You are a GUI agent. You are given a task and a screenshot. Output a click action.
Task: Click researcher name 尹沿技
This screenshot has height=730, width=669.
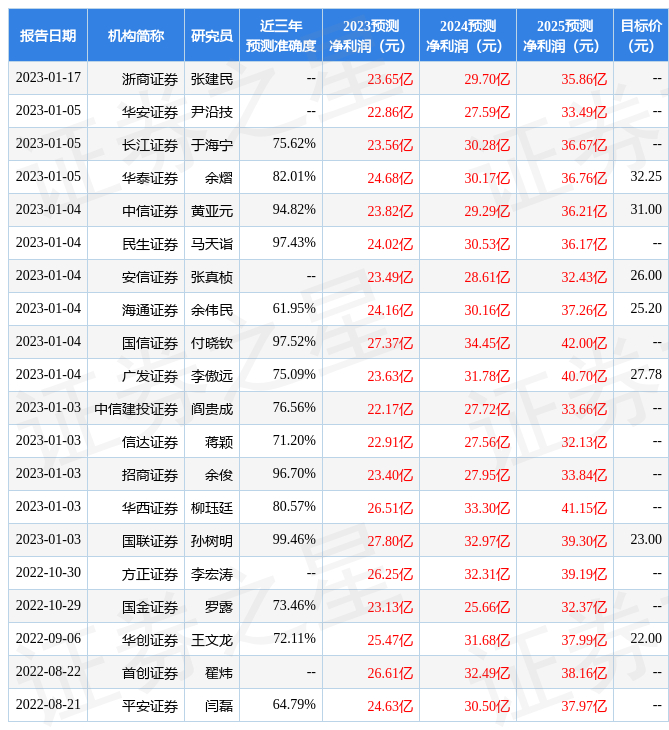click(212, 112)
